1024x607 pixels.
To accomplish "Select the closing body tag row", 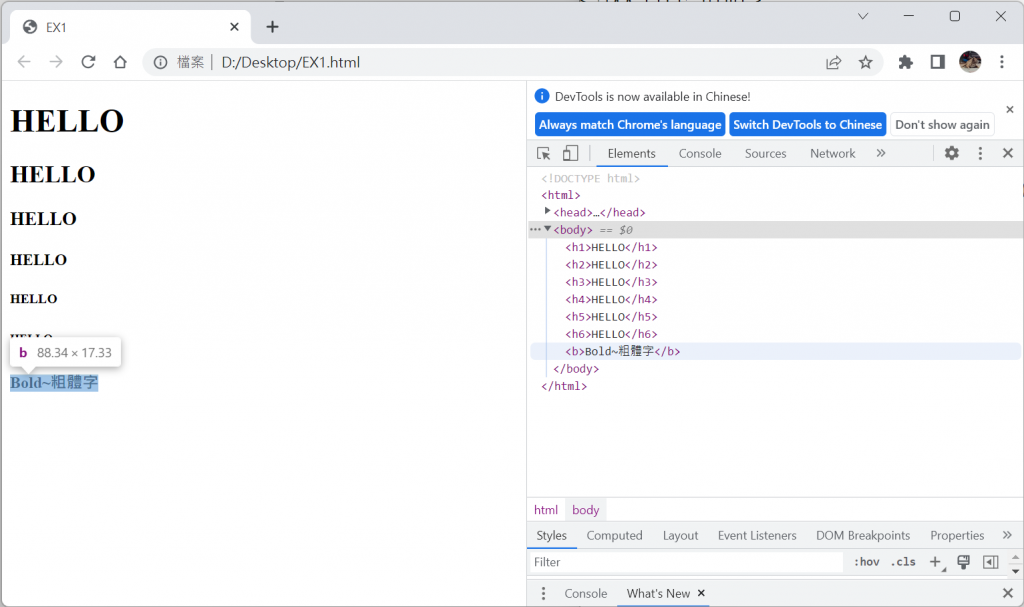I will pyautogui.click(x=576, y=369).
